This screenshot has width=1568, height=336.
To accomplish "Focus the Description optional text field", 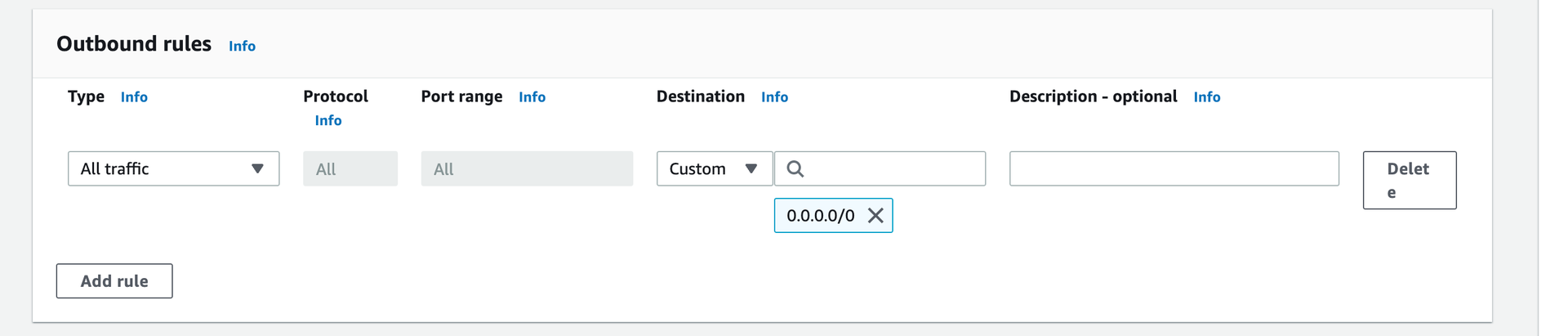I will 1174,169.
